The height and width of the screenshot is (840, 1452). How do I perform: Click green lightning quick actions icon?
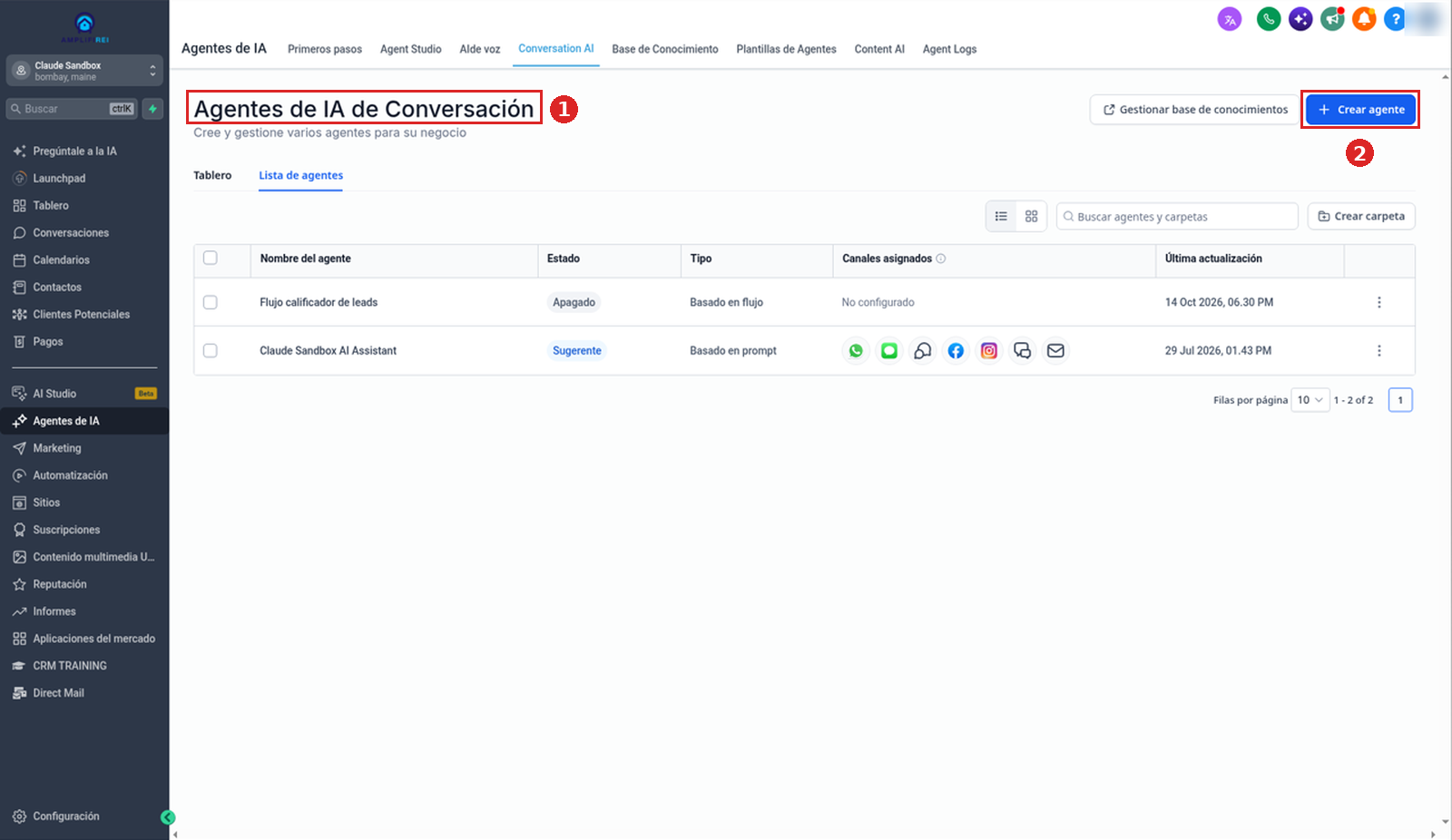point(152,109)
